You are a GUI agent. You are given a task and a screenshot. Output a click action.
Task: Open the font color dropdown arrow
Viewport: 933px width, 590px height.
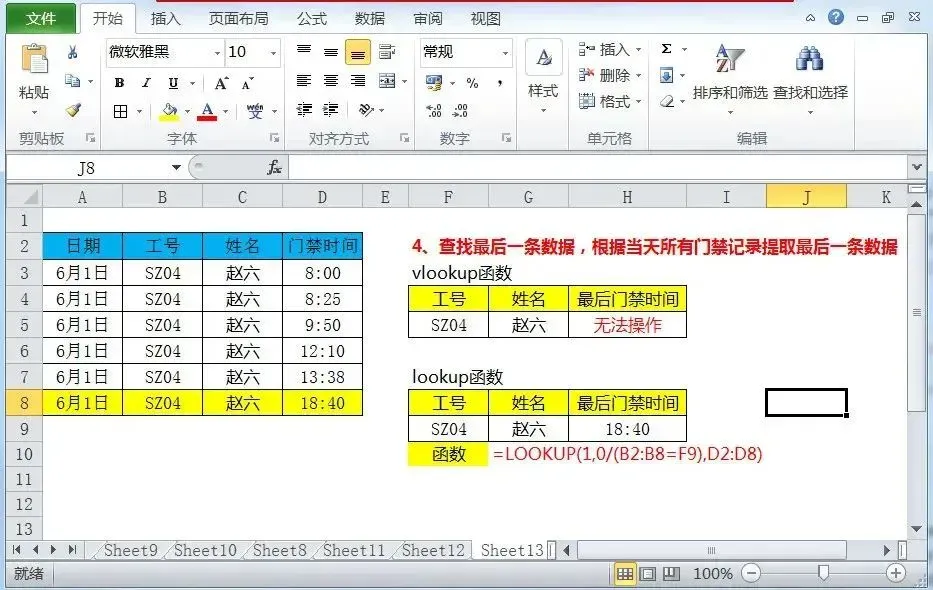pos(226,111)
